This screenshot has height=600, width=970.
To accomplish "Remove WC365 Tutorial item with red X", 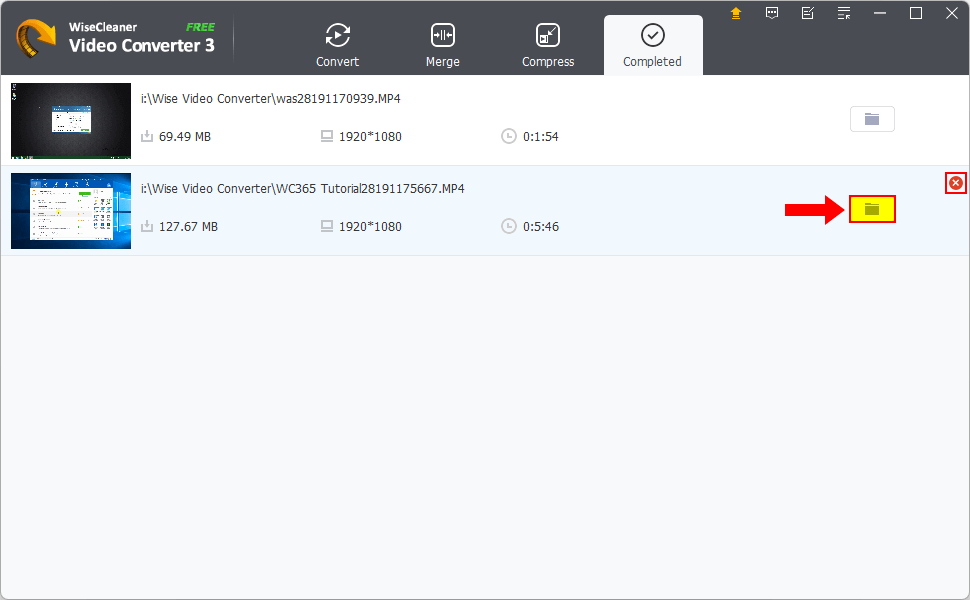I will point(956,183).
